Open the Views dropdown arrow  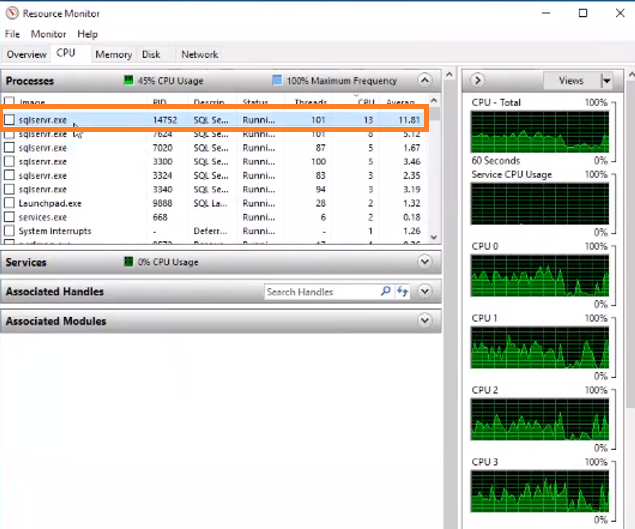(606, 80)
